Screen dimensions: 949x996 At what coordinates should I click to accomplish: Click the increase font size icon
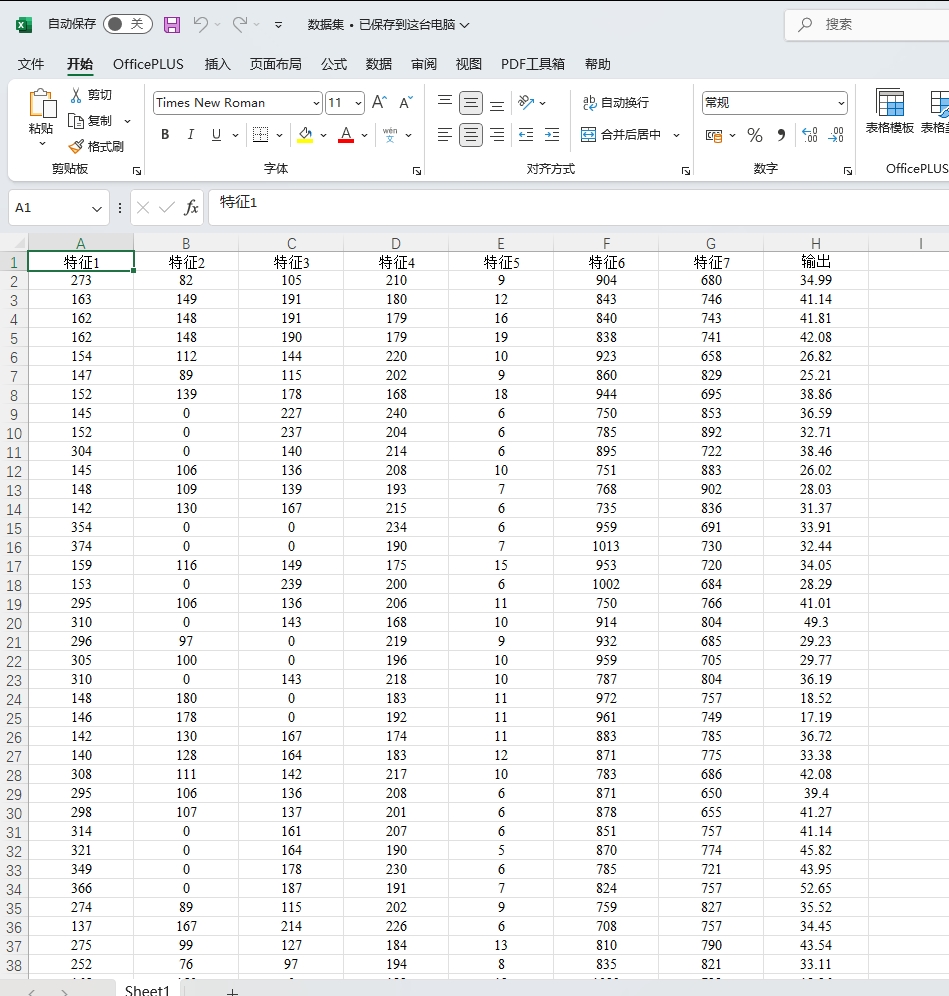tap(379, 102)
